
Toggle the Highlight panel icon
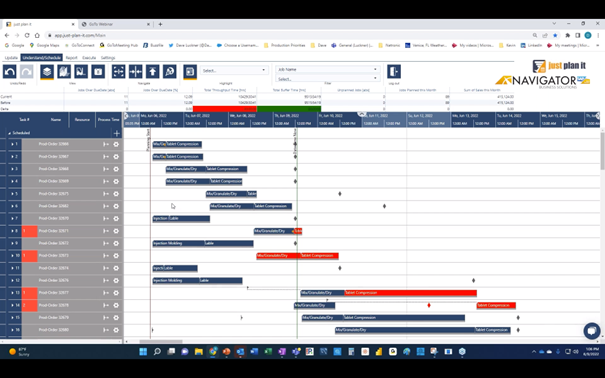[x=190, y=72]
